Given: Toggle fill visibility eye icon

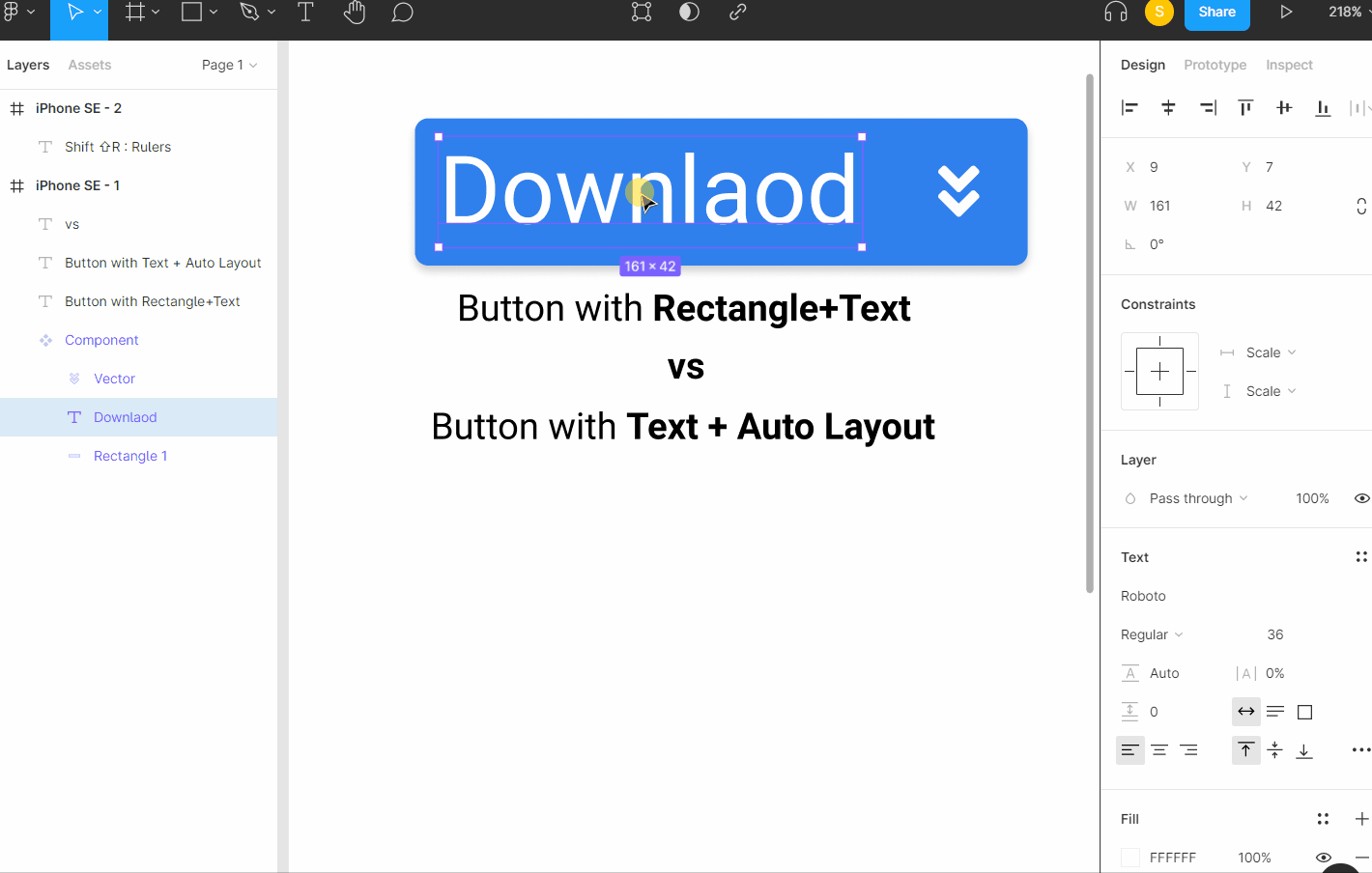Looking at the screenshot, I should [x=1323, y=857].
